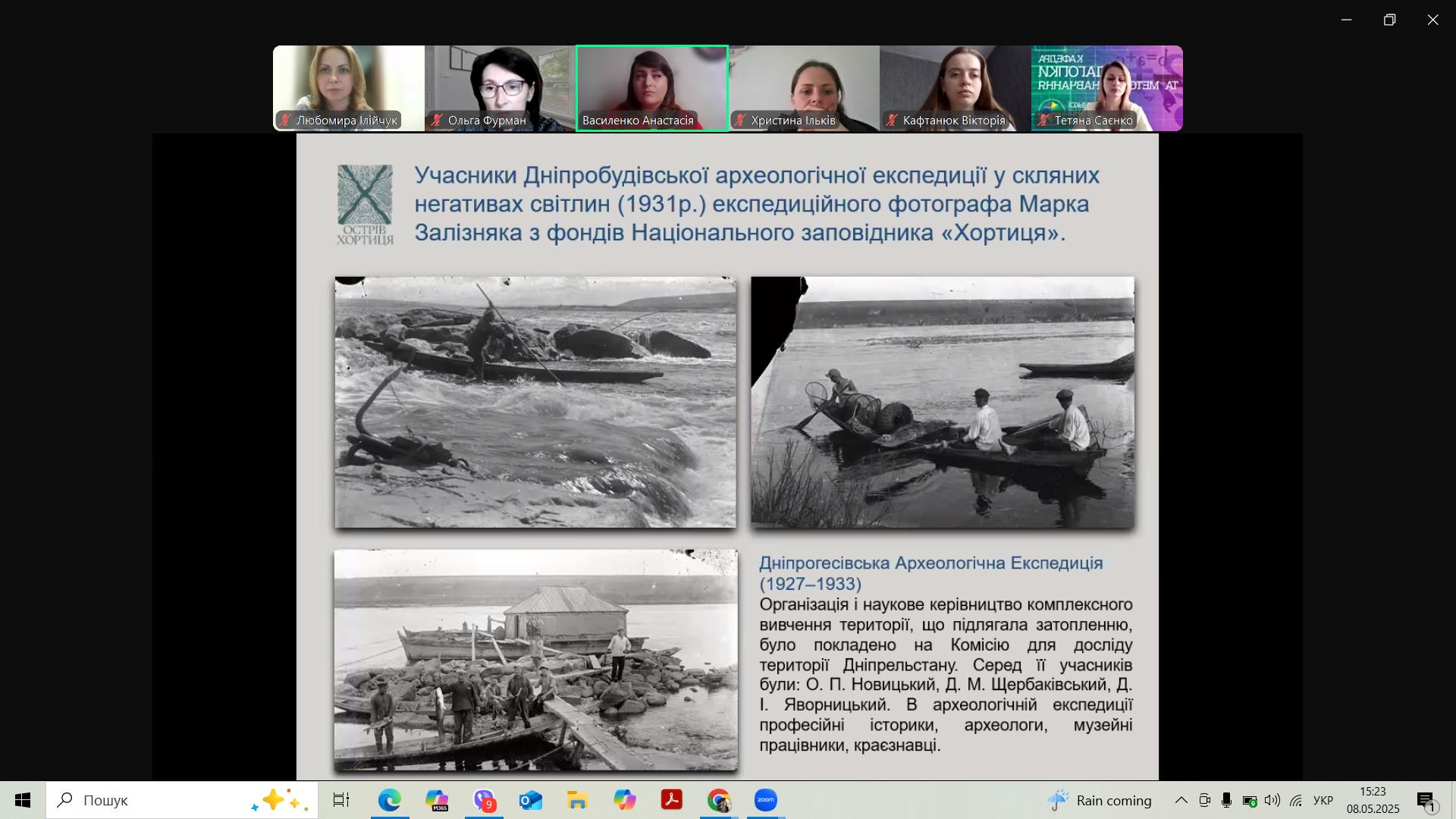
Task: Open the УКР language switcher
Action: (1322, 800)
